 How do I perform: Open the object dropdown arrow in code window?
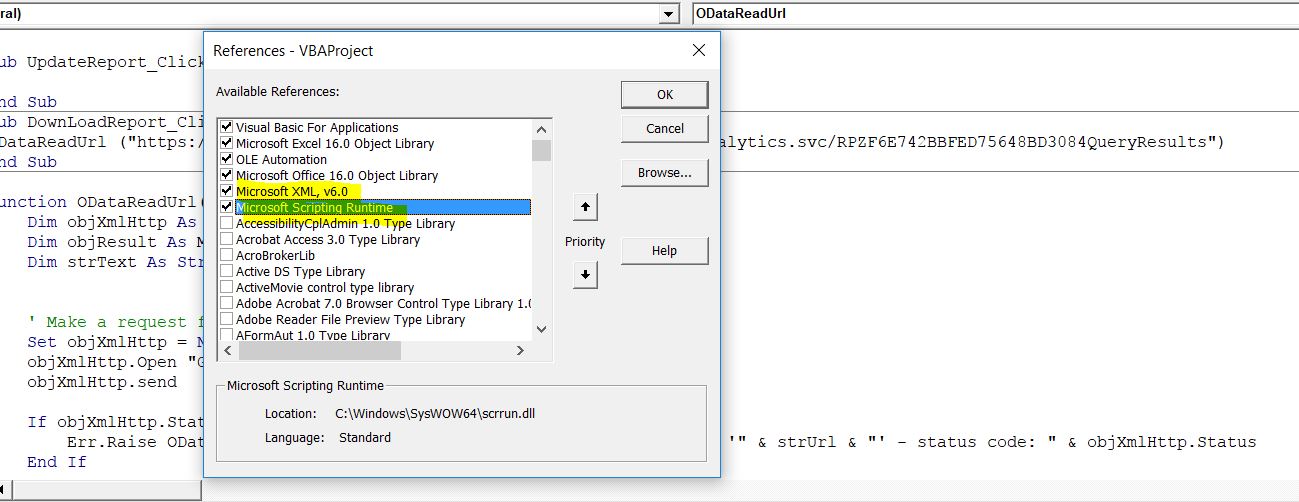(x=668, y=14)
